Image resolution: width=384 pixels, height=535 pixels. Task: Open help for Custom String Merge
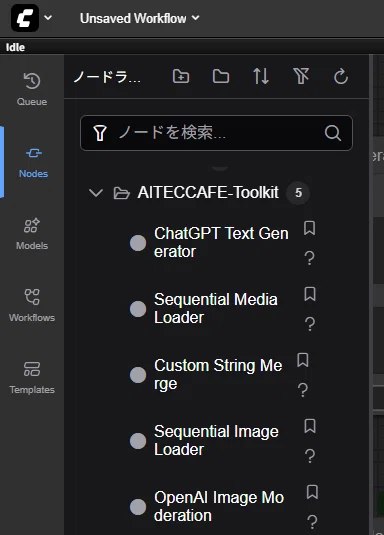click(303, 390)
